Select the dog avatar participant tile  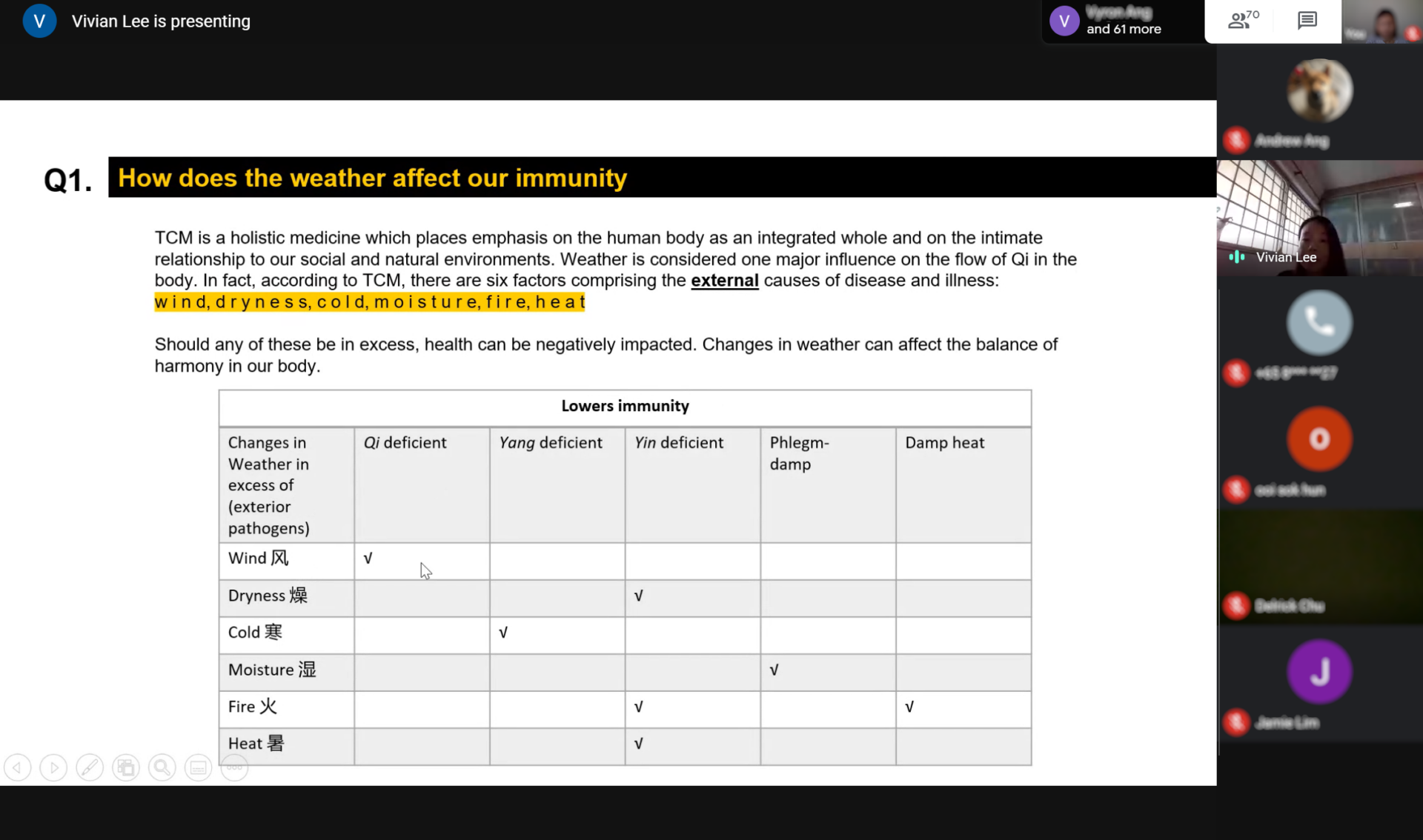coord(1319,90)
